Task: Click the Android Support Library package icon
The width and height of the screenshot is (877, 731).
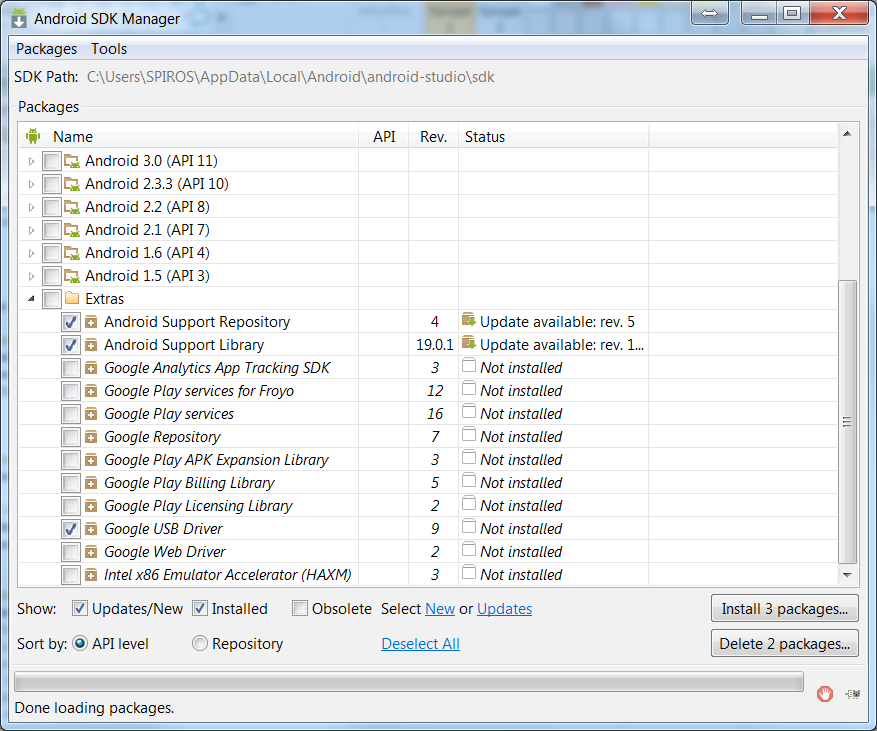Action: pyautogui.click(x=91, y=345)
